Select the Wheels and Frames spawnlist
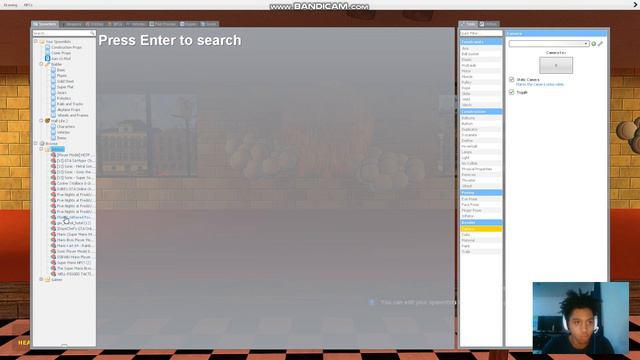The image size is (640, 360). pos(73,116)
